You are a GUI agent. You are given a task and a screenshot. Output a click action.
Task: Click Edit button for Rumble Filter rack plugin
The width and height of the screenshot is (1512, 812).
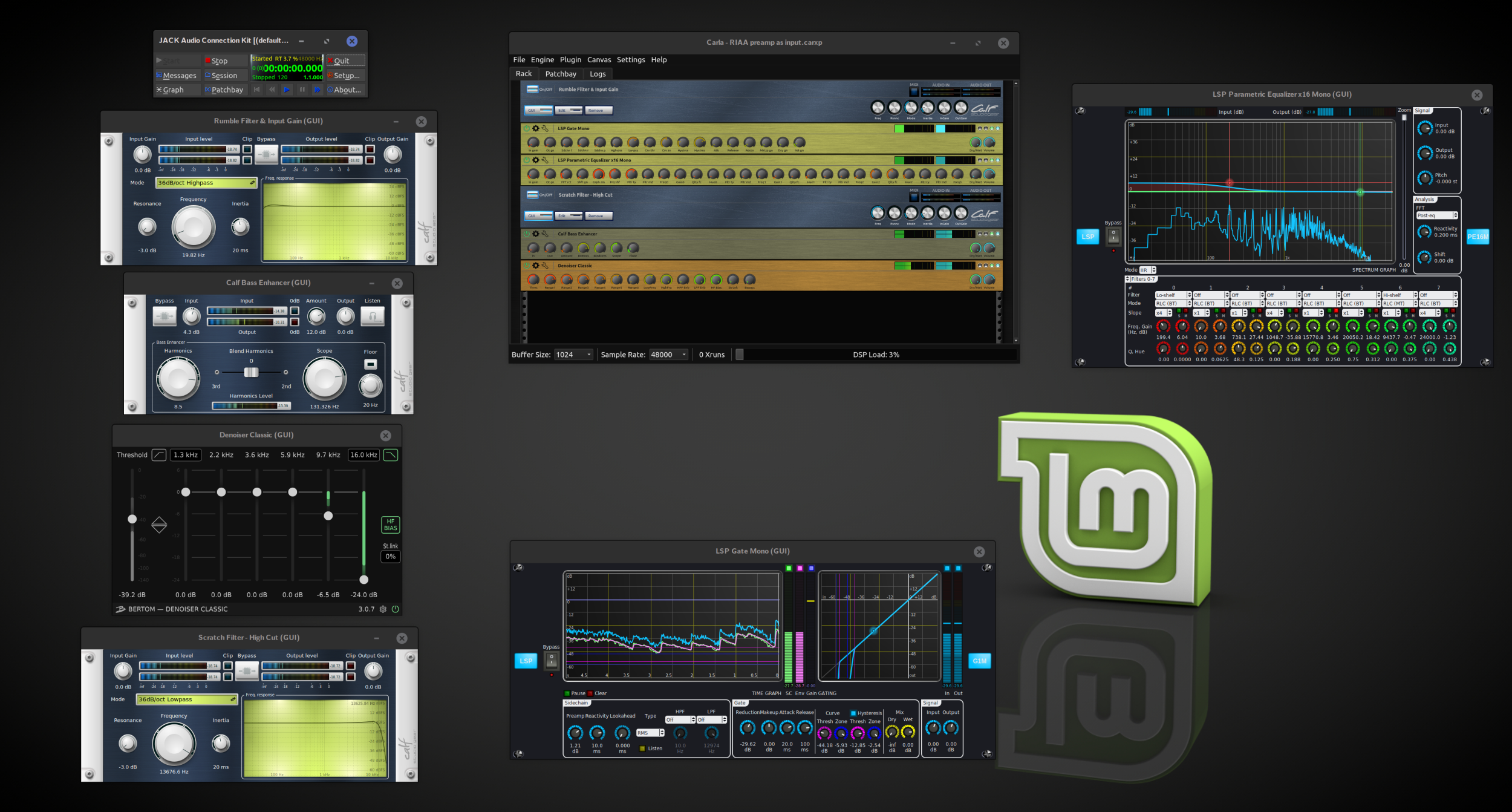569,110
